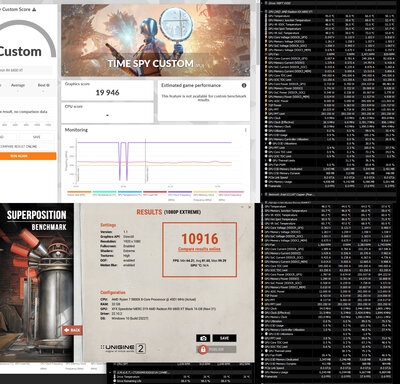Click the Unigine 2 logo
This screenshot has height=384, width=400.
123,348
